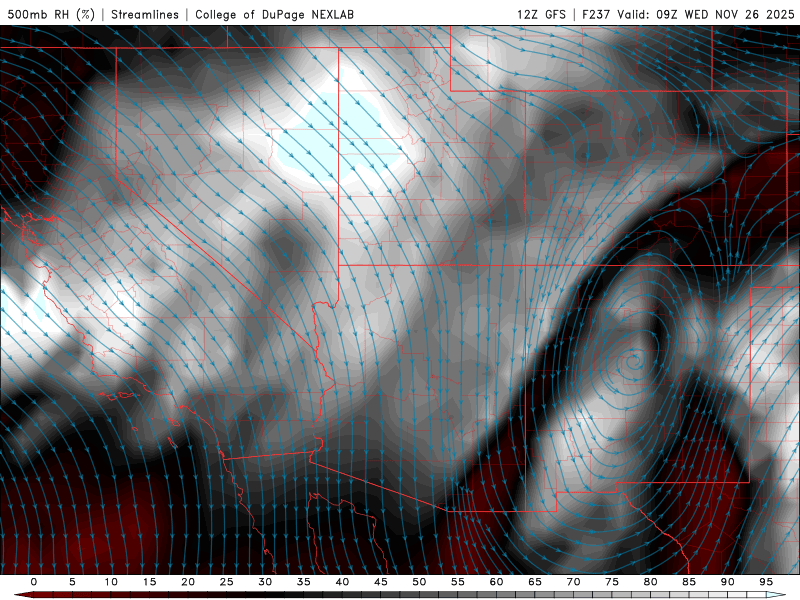
Task: Click the '50' colorbar tick label
Action: 419,582
